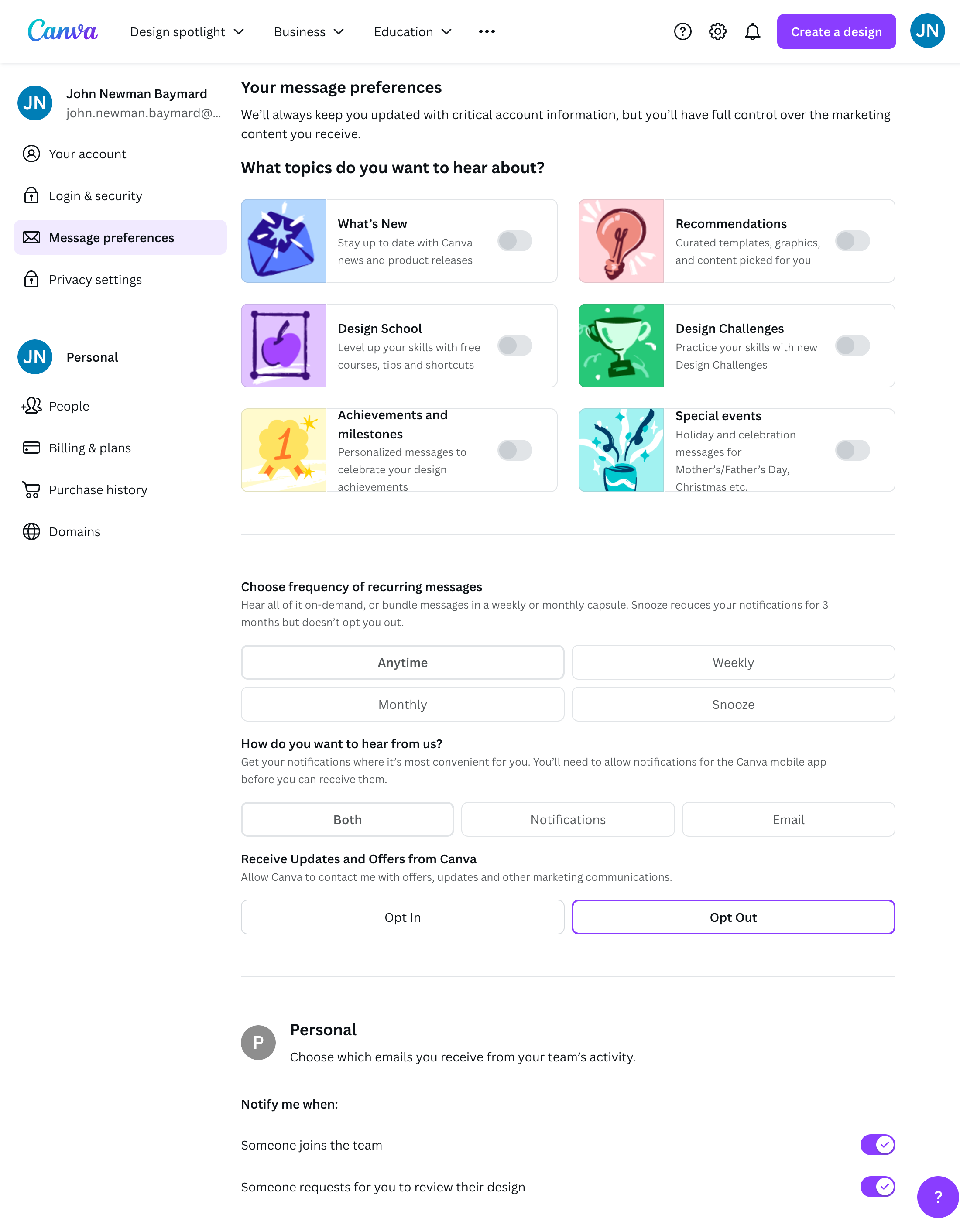Click the Create a design button
960x1232 pixels.
point(837,31)
